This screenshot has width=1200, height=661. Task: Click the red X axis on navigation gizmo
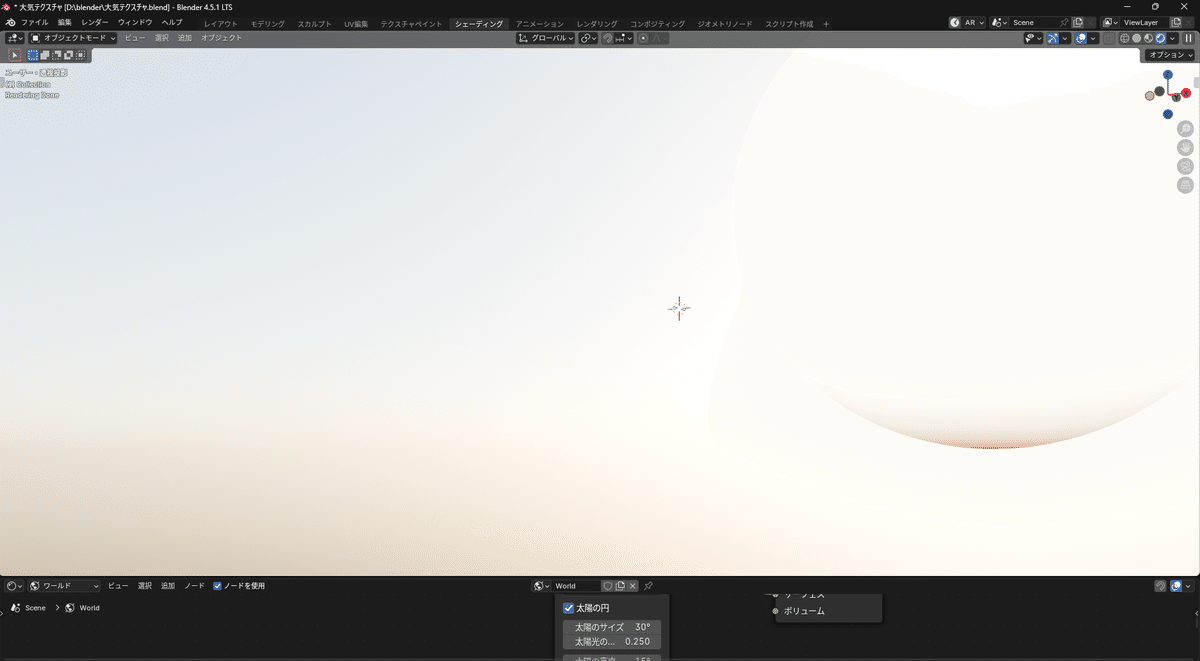[x=1186, y=93]
